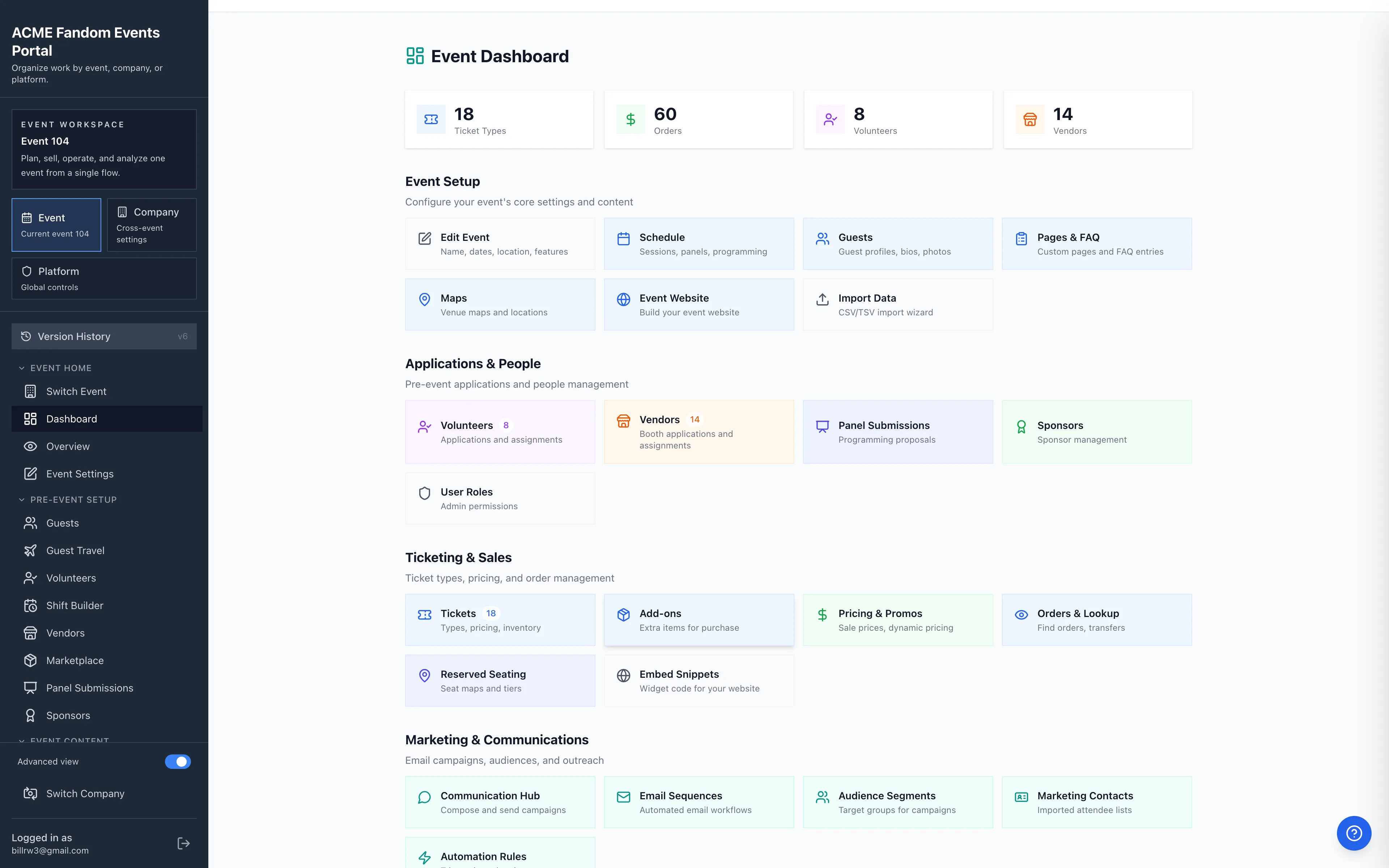Open Vendors in the sidebar
The width and height of the screenshot is (1389, 868).
(x=107, y=633)
